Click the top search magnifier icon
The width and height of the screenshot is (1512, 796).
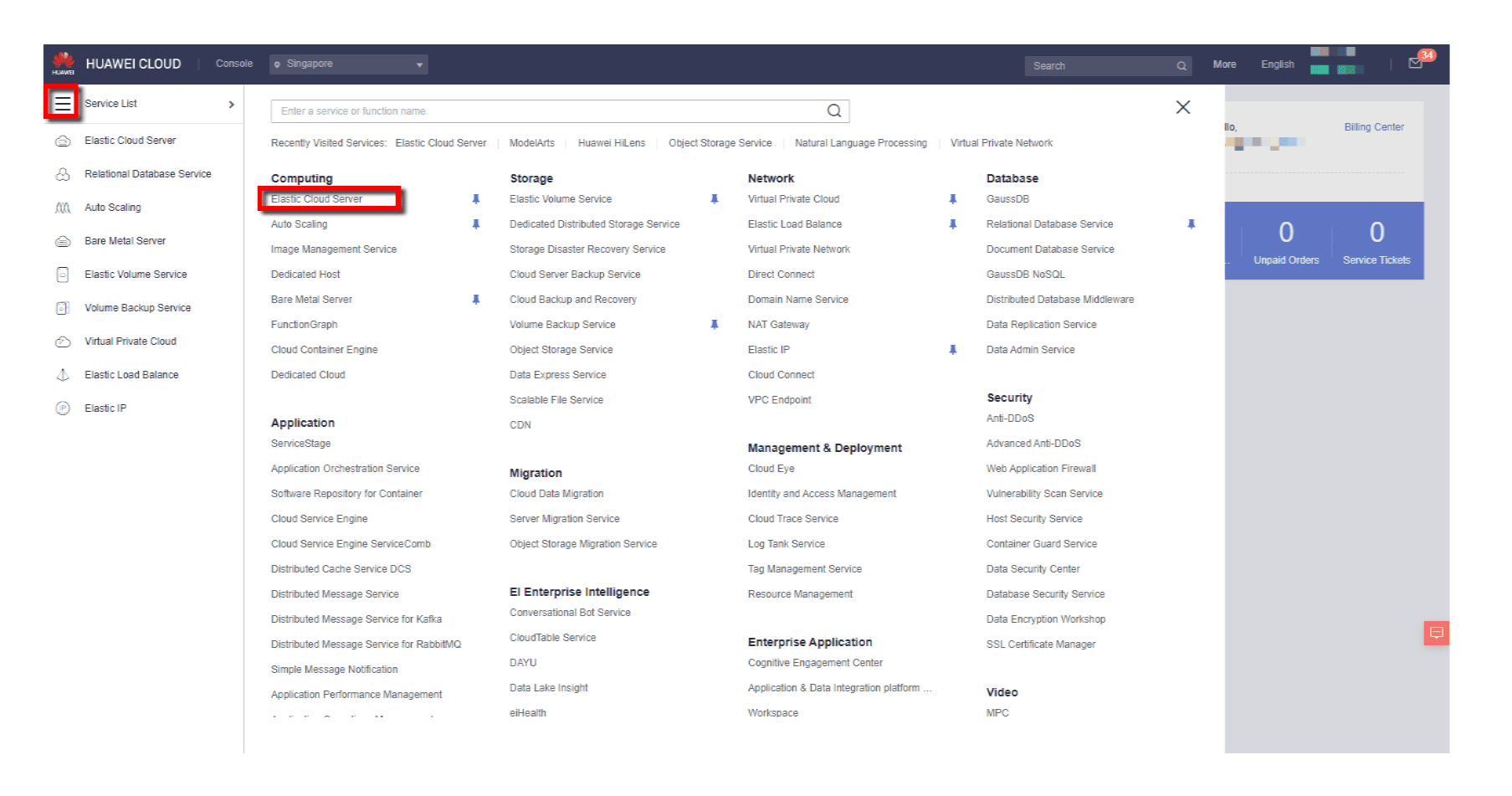click(x=1181, y=66)
